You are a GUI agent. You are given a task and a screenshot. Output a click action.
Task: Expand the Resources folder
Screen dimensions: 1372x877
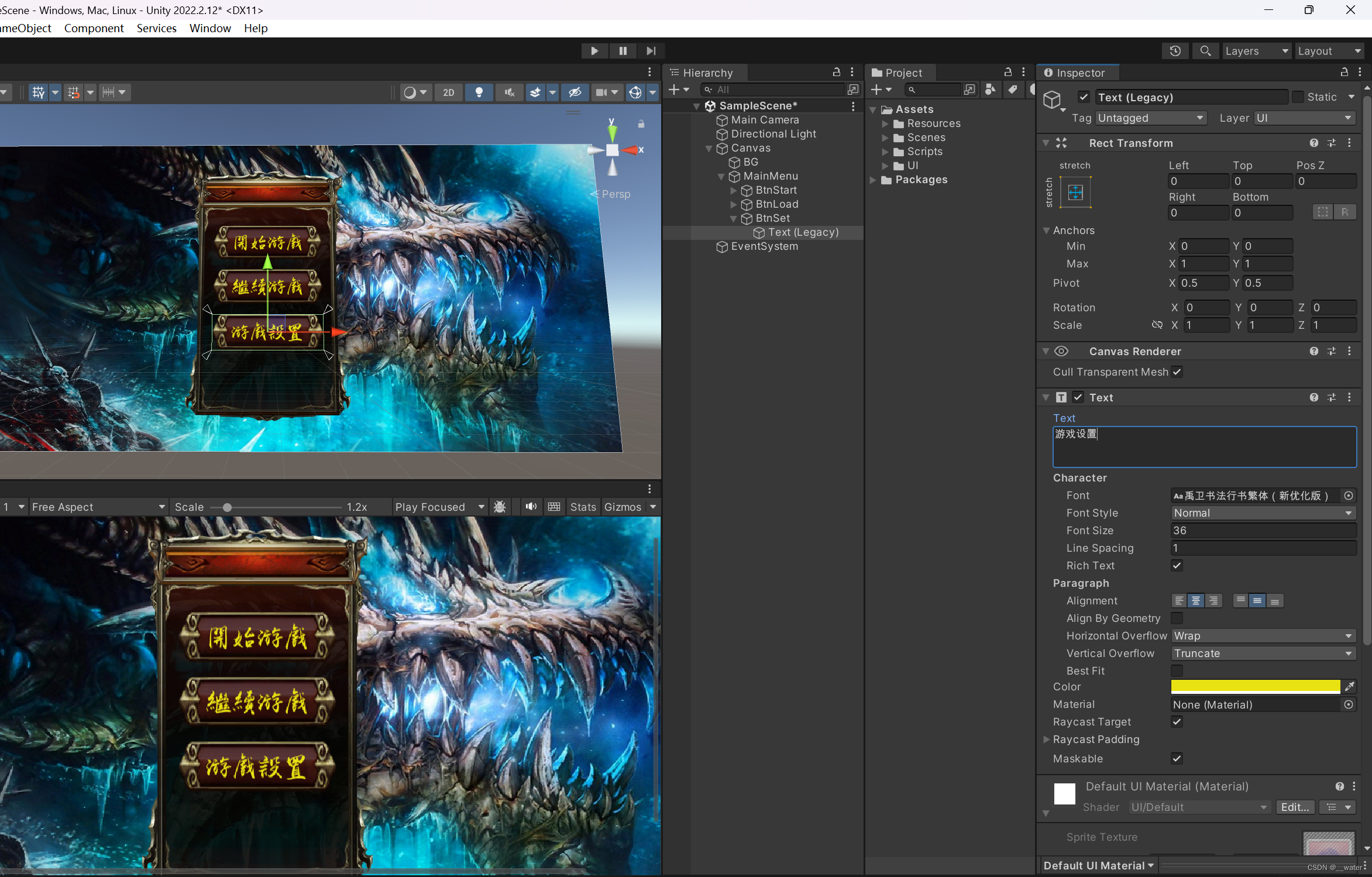pos(885,124)
